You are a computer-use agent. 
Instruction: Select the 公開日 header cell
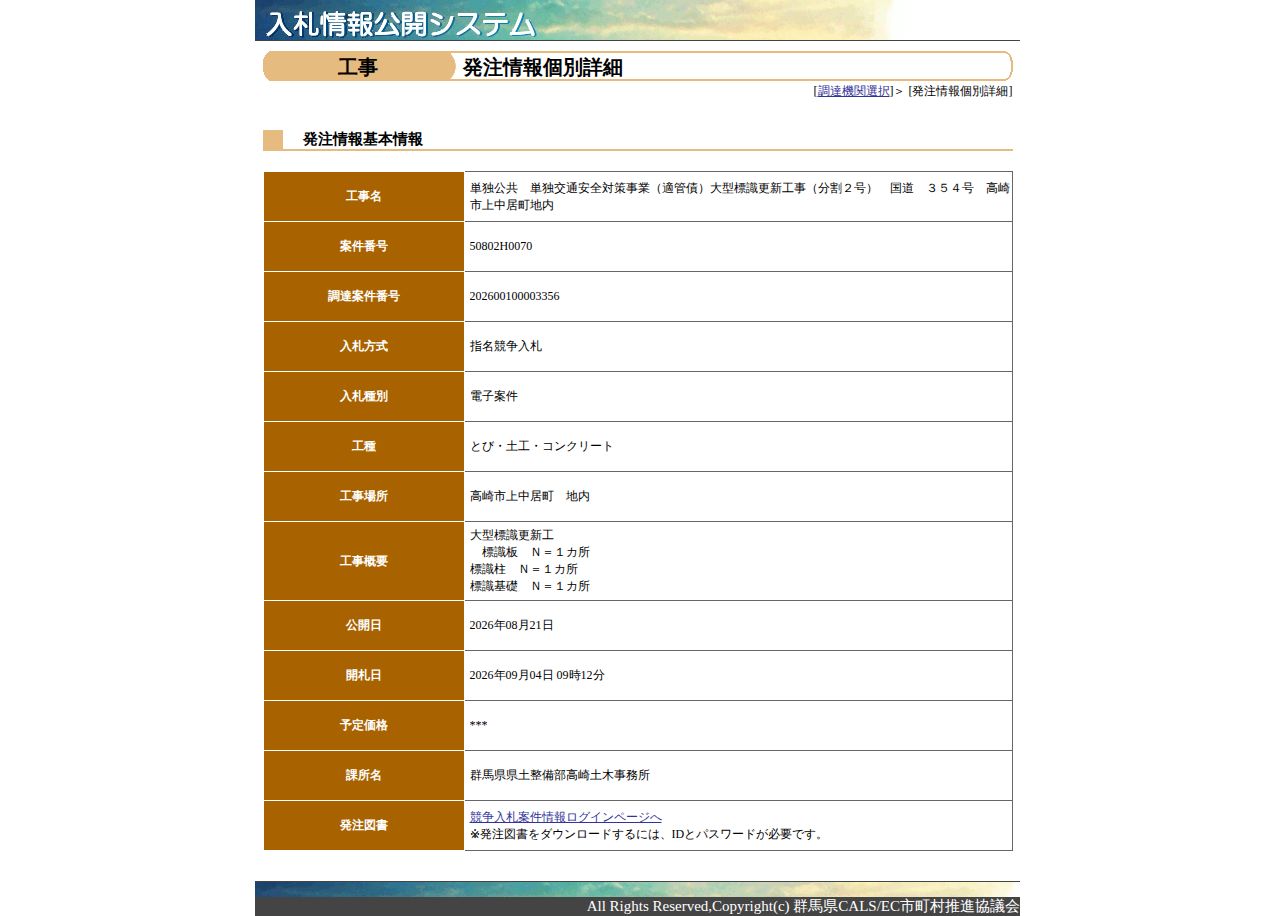pyautogui.click(x=364, y=625)
